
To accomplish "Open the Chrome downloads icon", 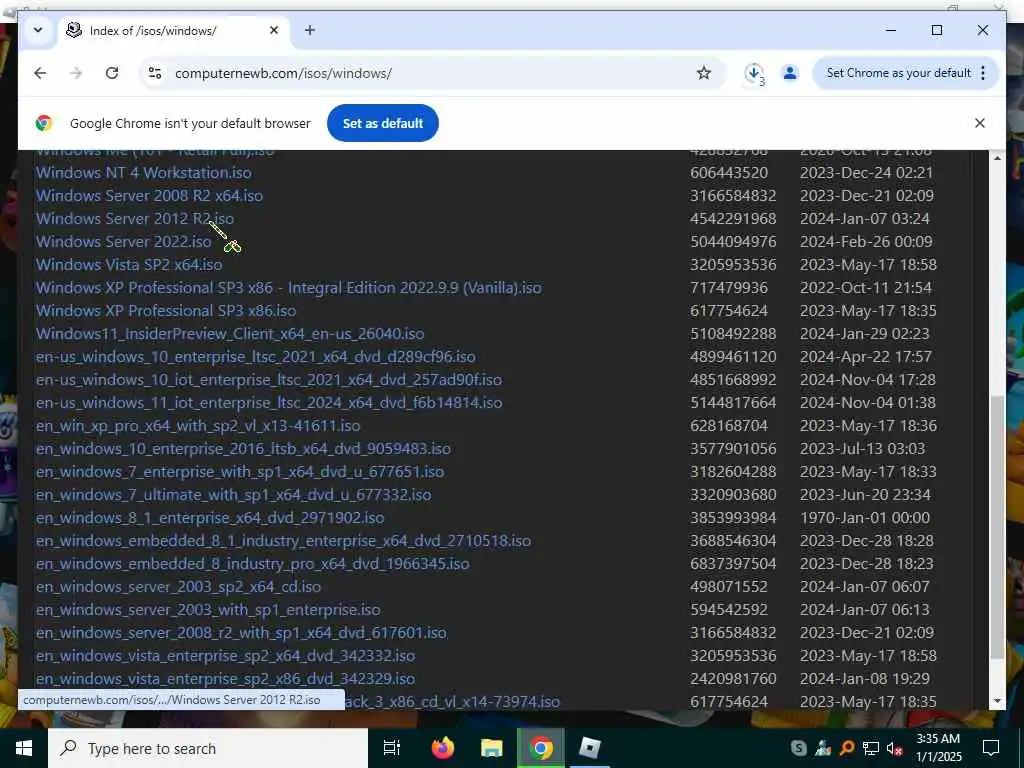I will coord(754,73).
